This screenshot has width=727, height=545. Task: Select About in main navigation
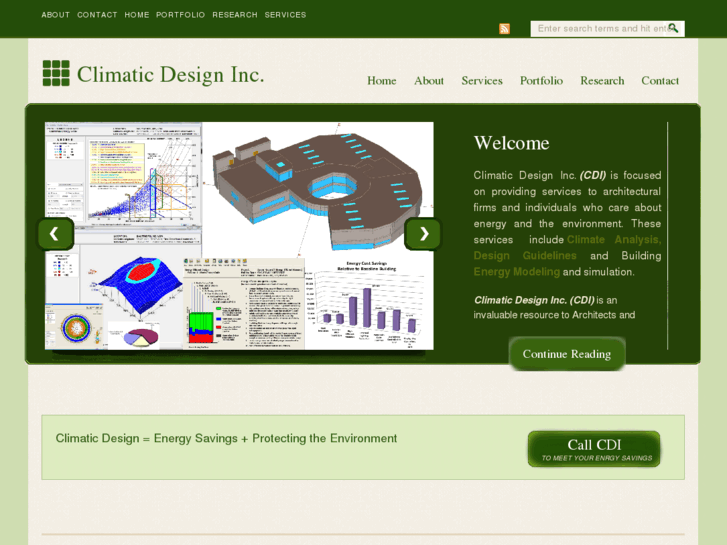[x=429, y=81]
